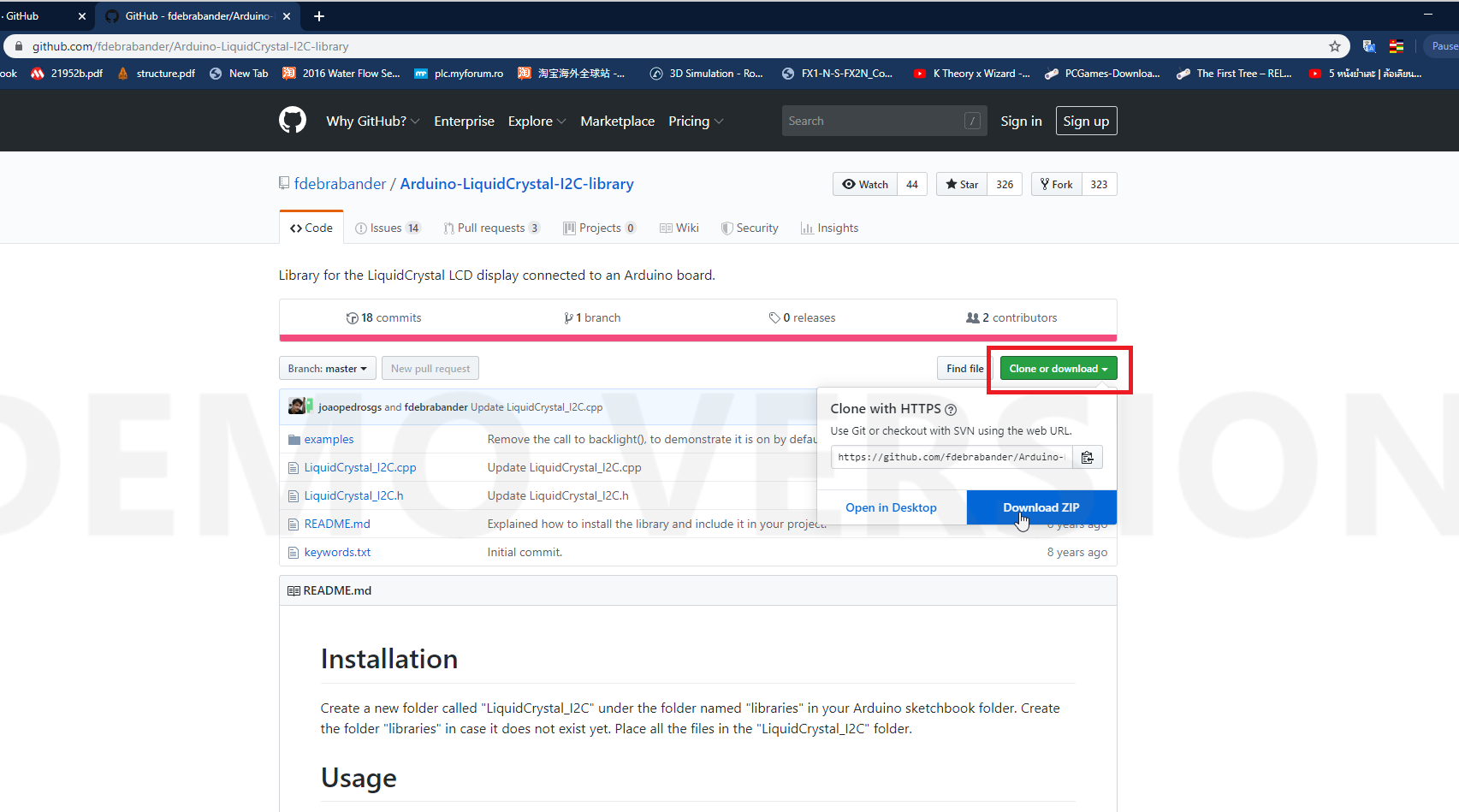Open LiquidCrystal_I2C.cpp file
Viewport: 1459px width, 812px height.
(360, 467)
